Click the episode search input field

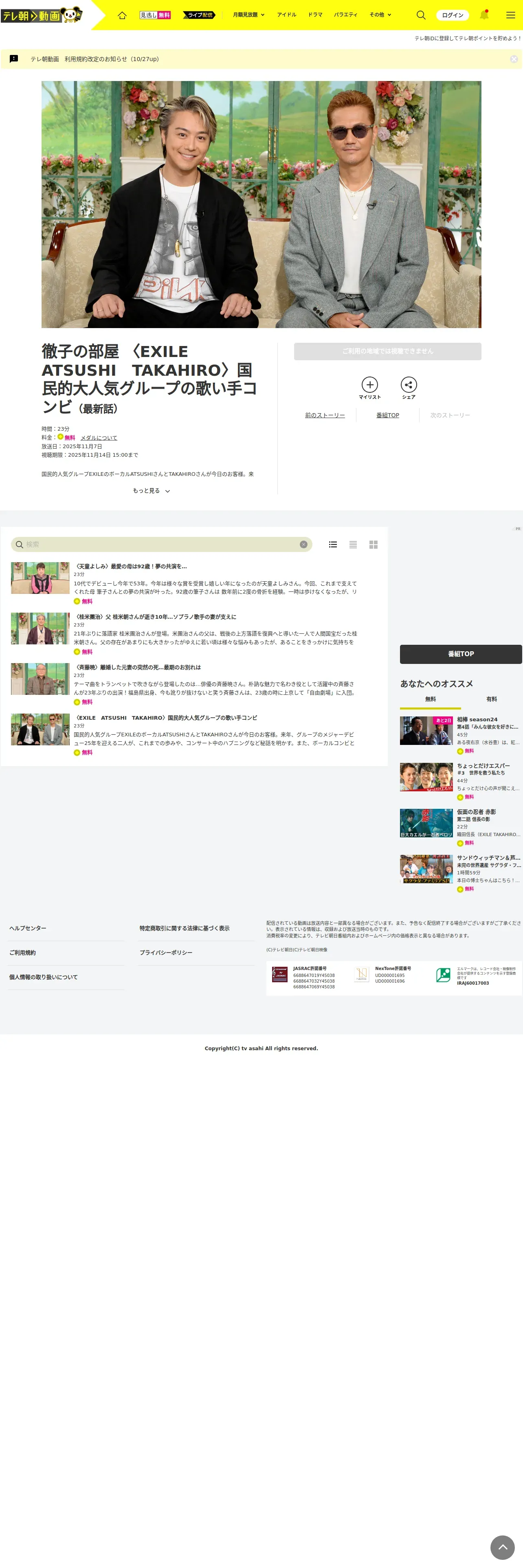coord(161,544)
